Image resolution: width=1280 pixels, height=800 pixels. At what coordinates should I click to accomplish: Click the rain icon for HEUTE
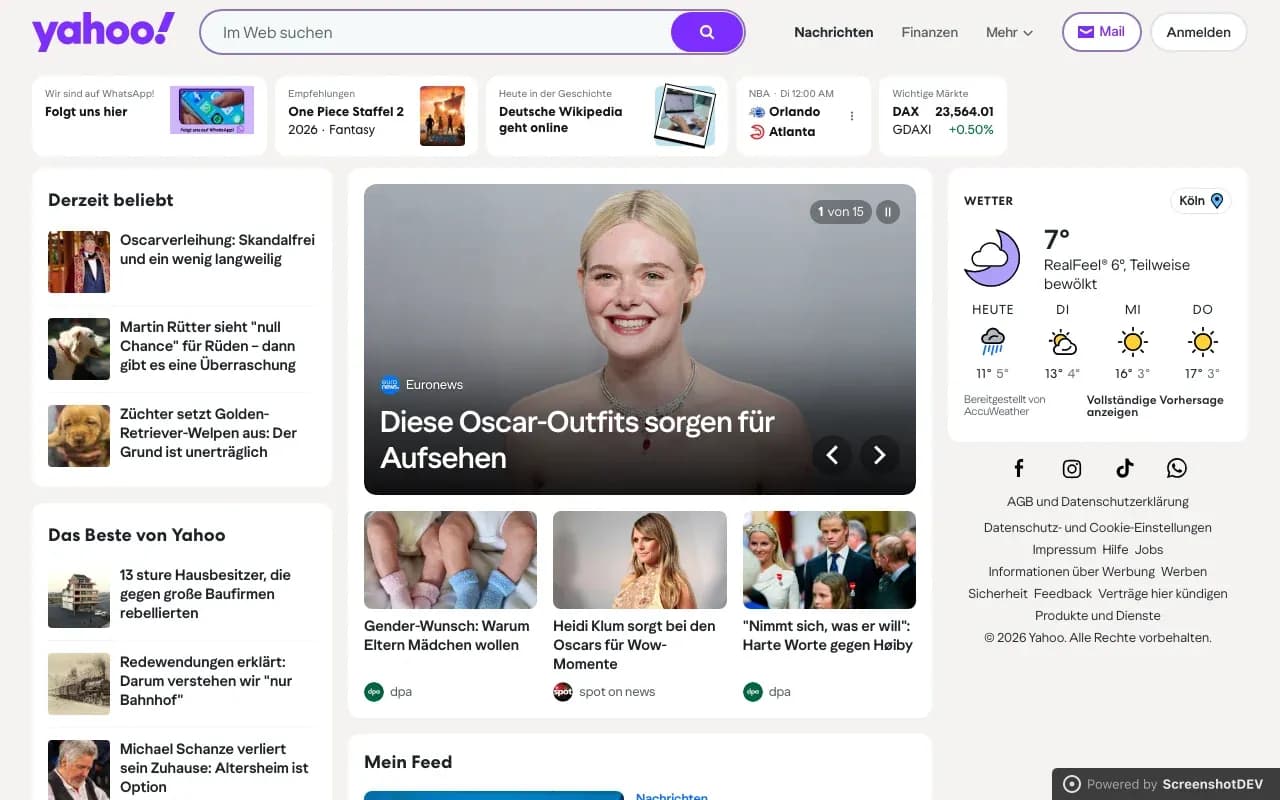point(992,342)
